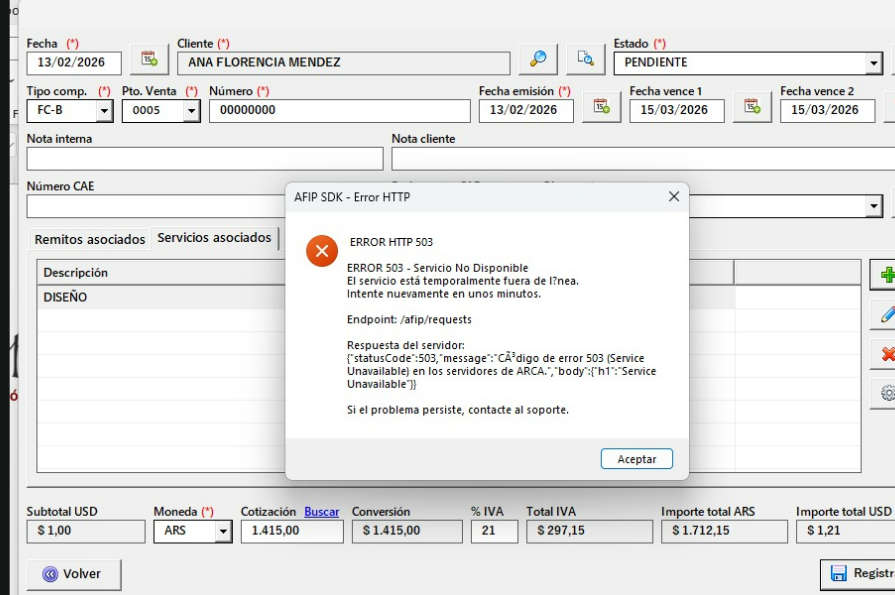Open the Fecha emisión calendar picker
The height and width of the screenshot is (595, 895).
pos(600,107)
